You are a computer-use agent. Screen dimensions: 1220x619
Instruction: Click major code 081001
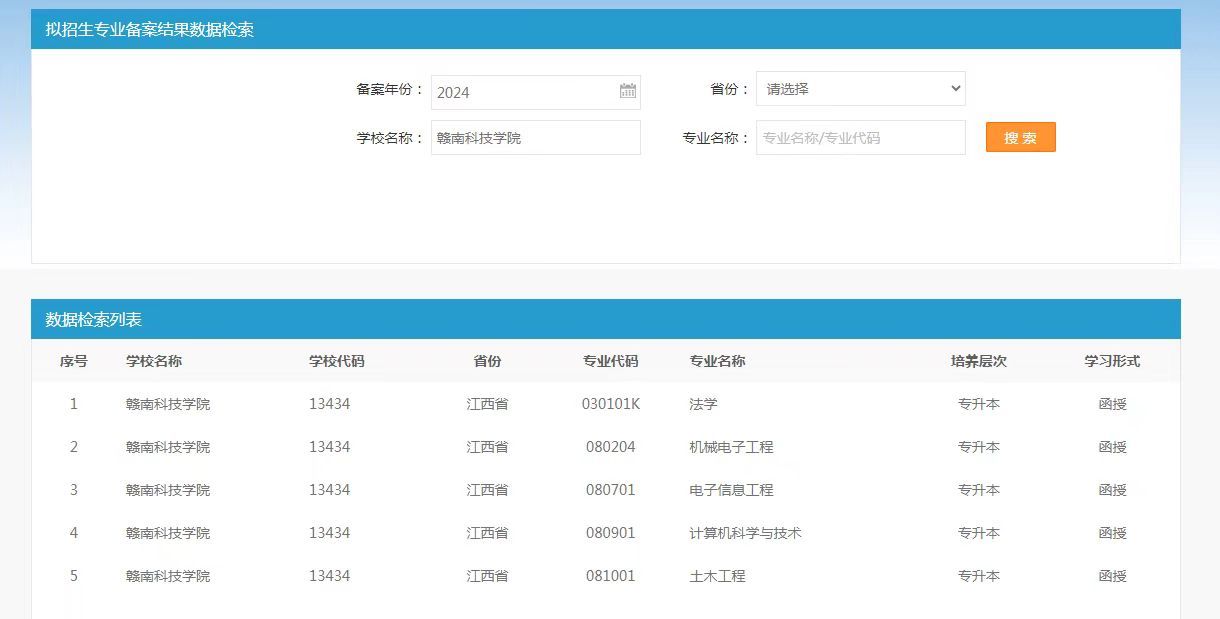610,576
